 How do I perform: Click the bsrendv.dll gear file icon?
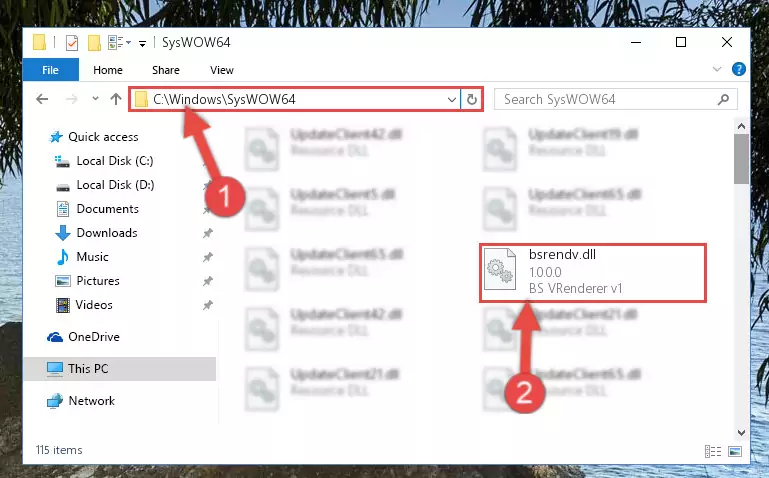(500, 269)
